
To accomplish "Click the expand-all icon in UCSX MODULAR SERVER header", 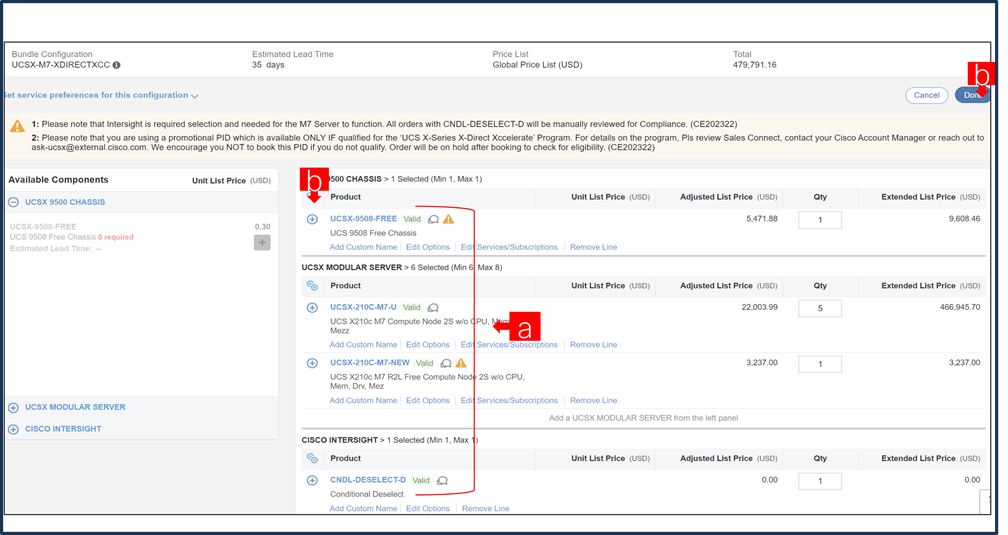I will pos(312,286).
